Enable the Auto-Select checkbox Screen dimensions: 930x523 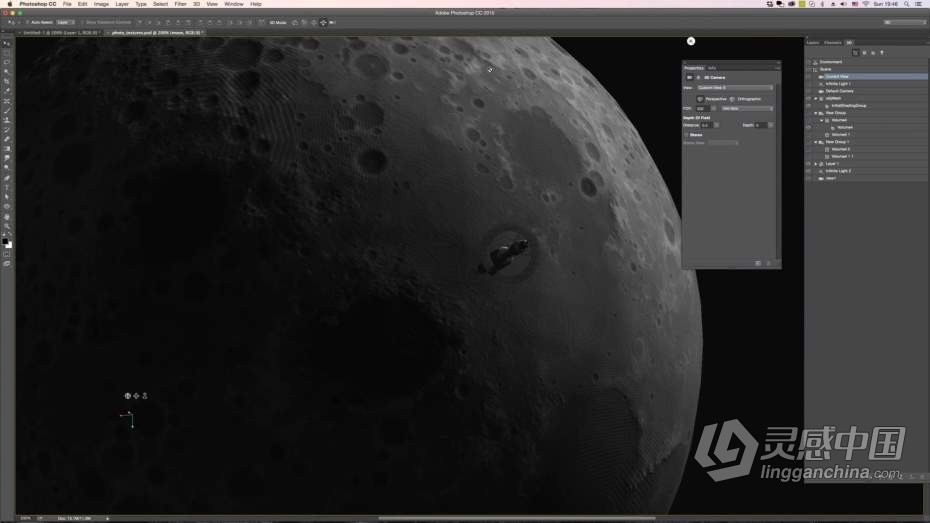pos(27,23)
